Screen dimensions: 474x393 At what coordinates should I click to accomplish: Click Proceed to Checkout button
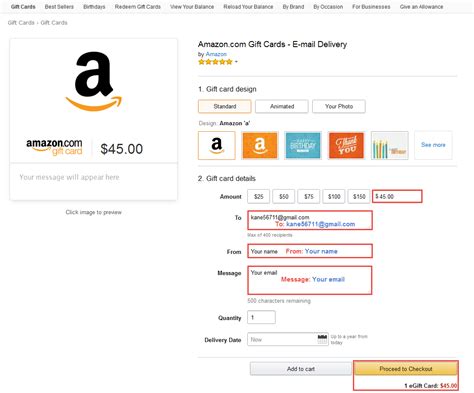click(406, 369)
